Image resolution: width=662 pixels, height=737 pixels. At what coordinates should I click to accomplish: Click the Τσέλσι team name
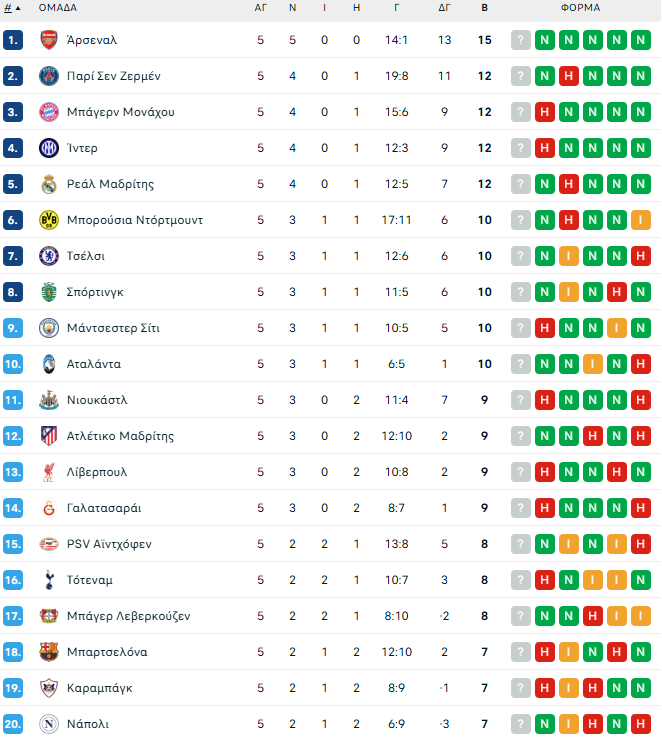pyautogui.click(x=88, y=256)
